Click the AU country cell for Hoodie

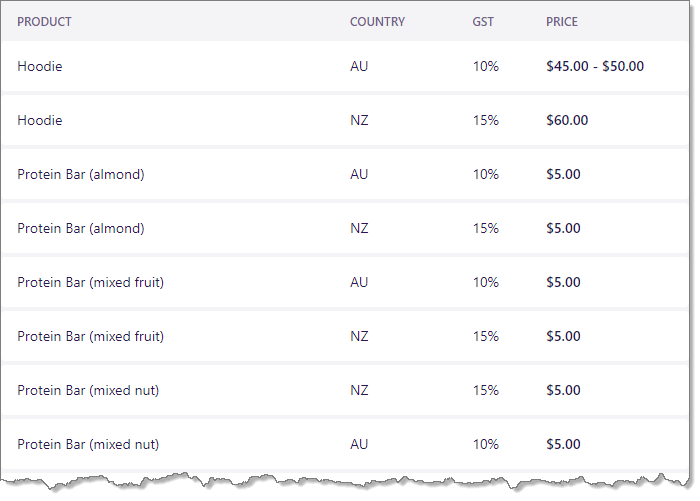[359, 67]
